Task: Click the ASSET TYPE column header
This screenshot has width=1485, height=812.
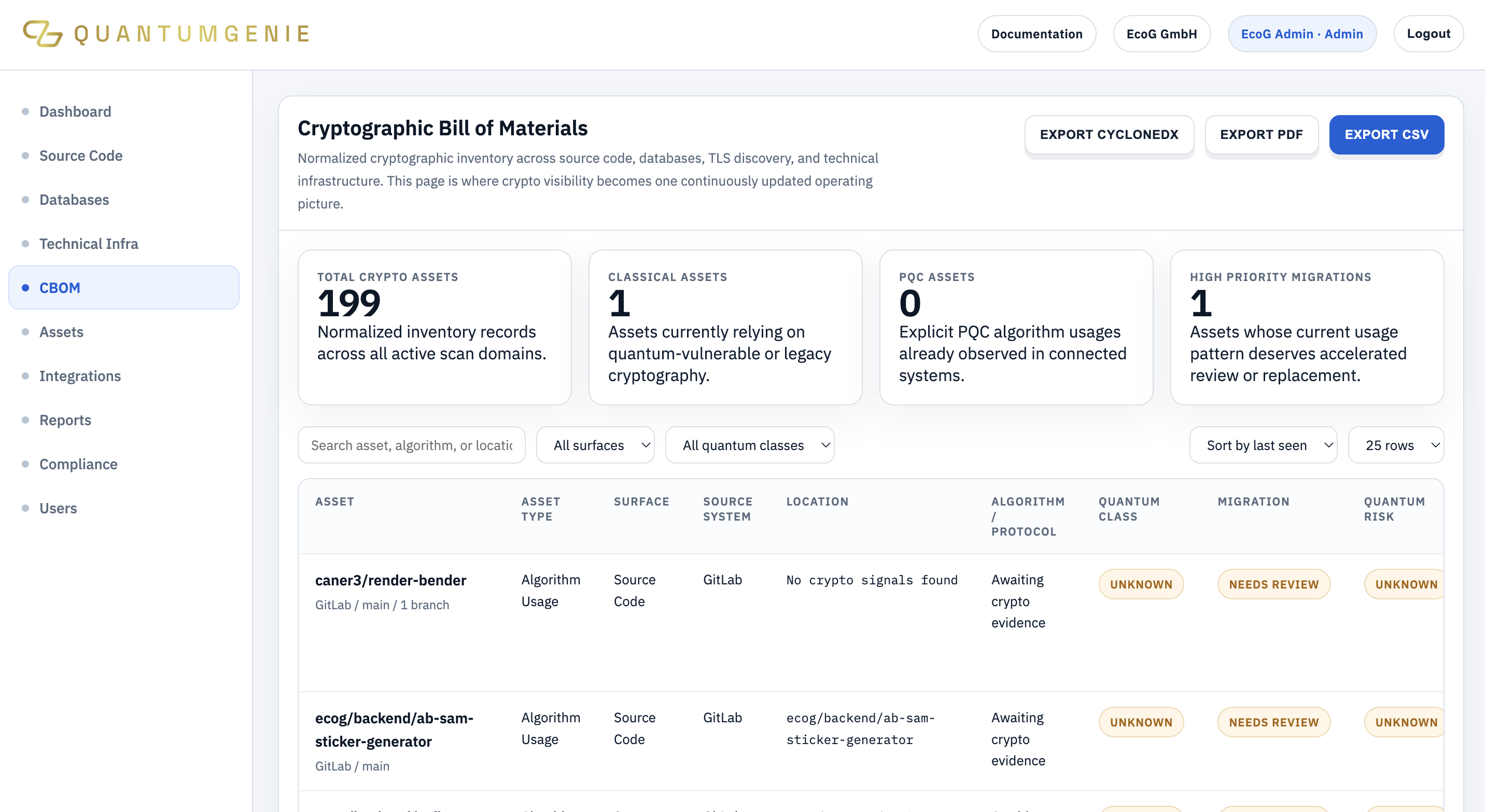Action: pyautogui.click(x=541, y=509)
